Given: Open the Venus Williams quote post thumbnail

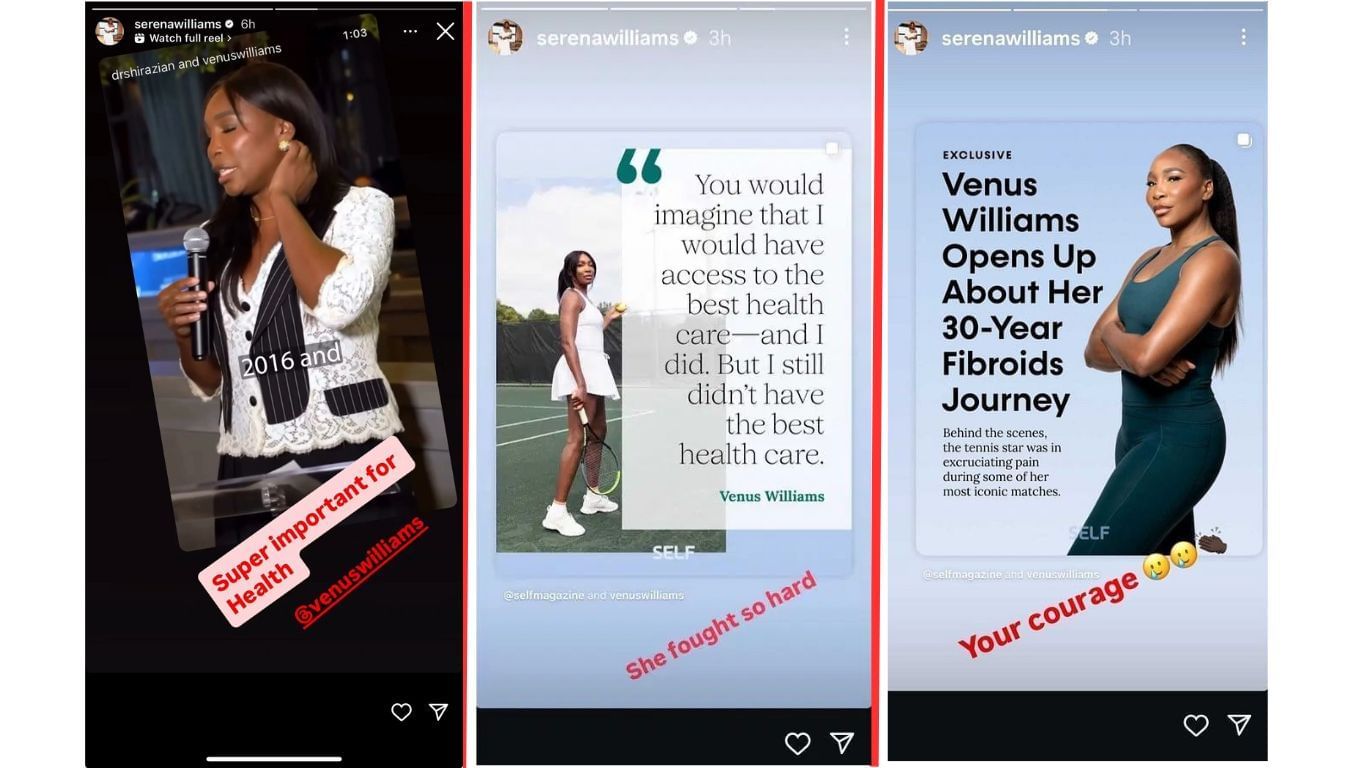Looking at the screenshot, I should [x=674, y=352].
